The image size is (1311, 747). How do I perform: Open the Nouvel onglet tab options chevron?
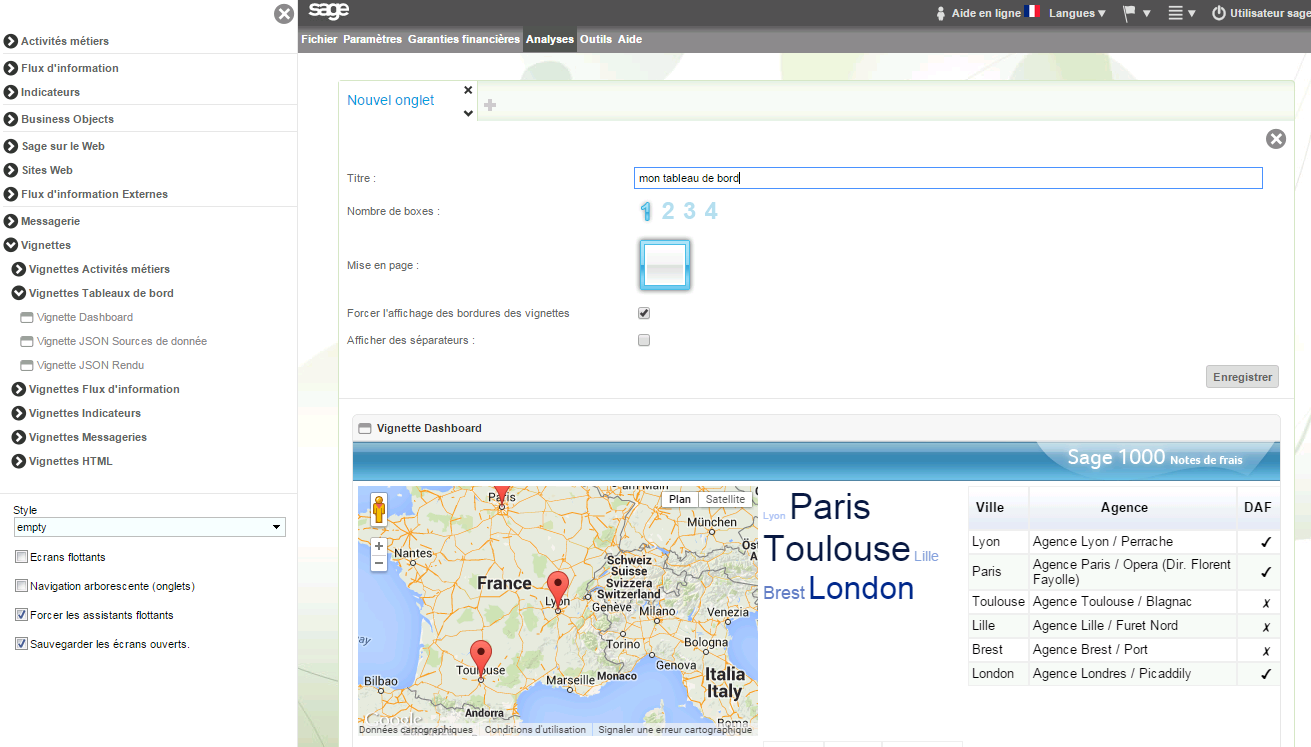[x=468, y=113]
